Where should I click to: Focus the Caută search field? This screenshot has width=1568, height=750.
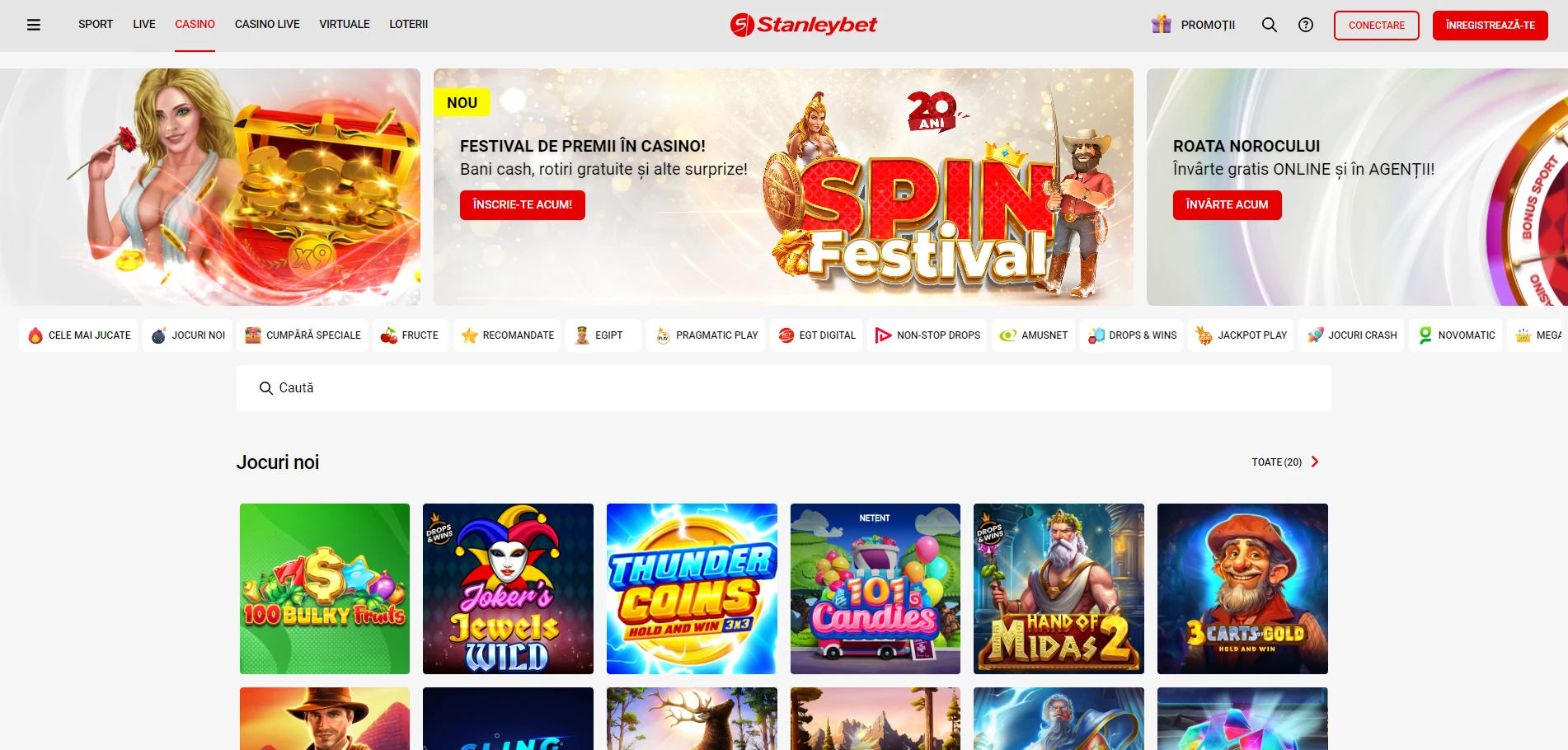[784, 388]
